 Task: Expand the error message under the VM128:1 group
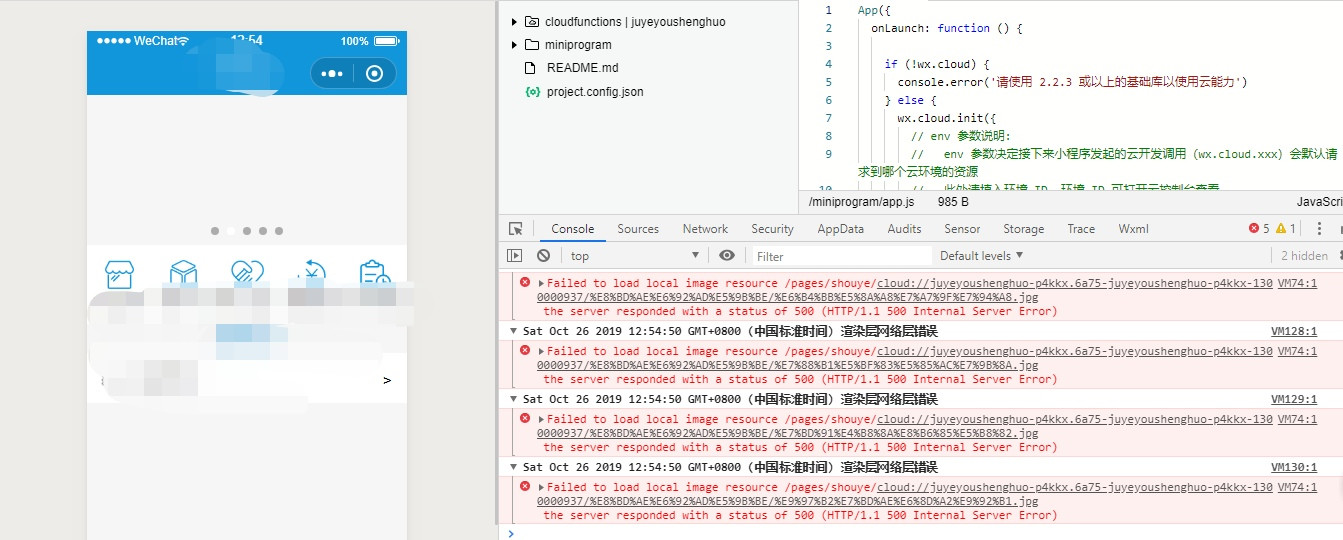pyautogui.click(x=542, y=351)
